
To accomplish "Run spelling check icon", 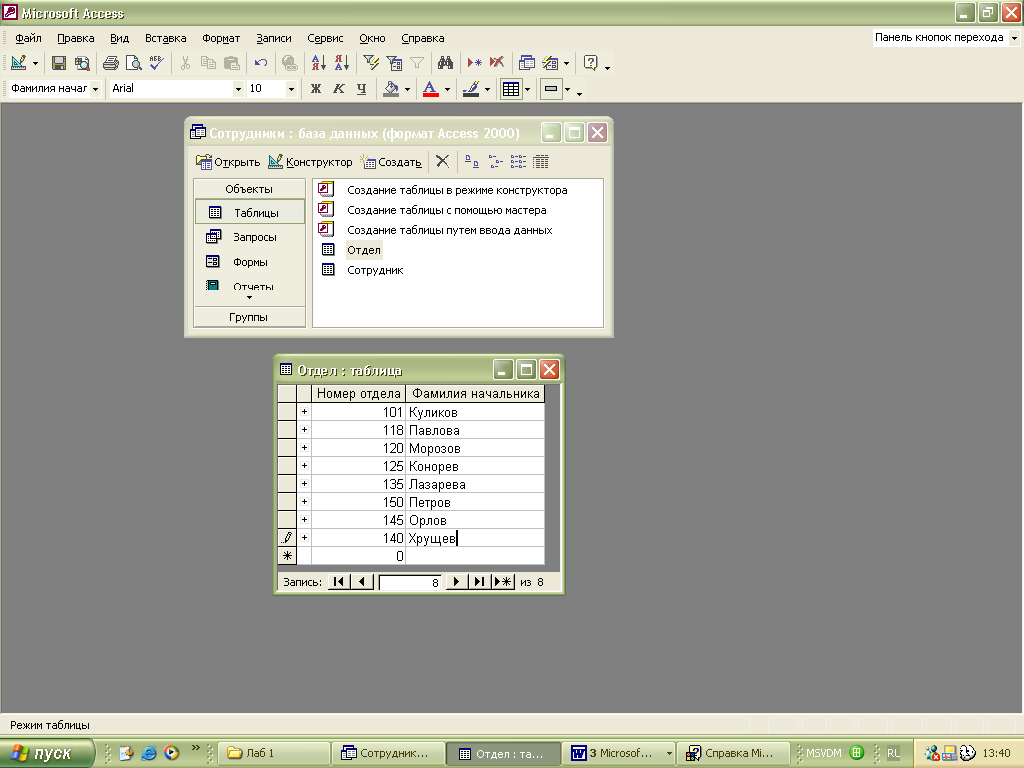I will pyautogui.click(x=156, y=63).
